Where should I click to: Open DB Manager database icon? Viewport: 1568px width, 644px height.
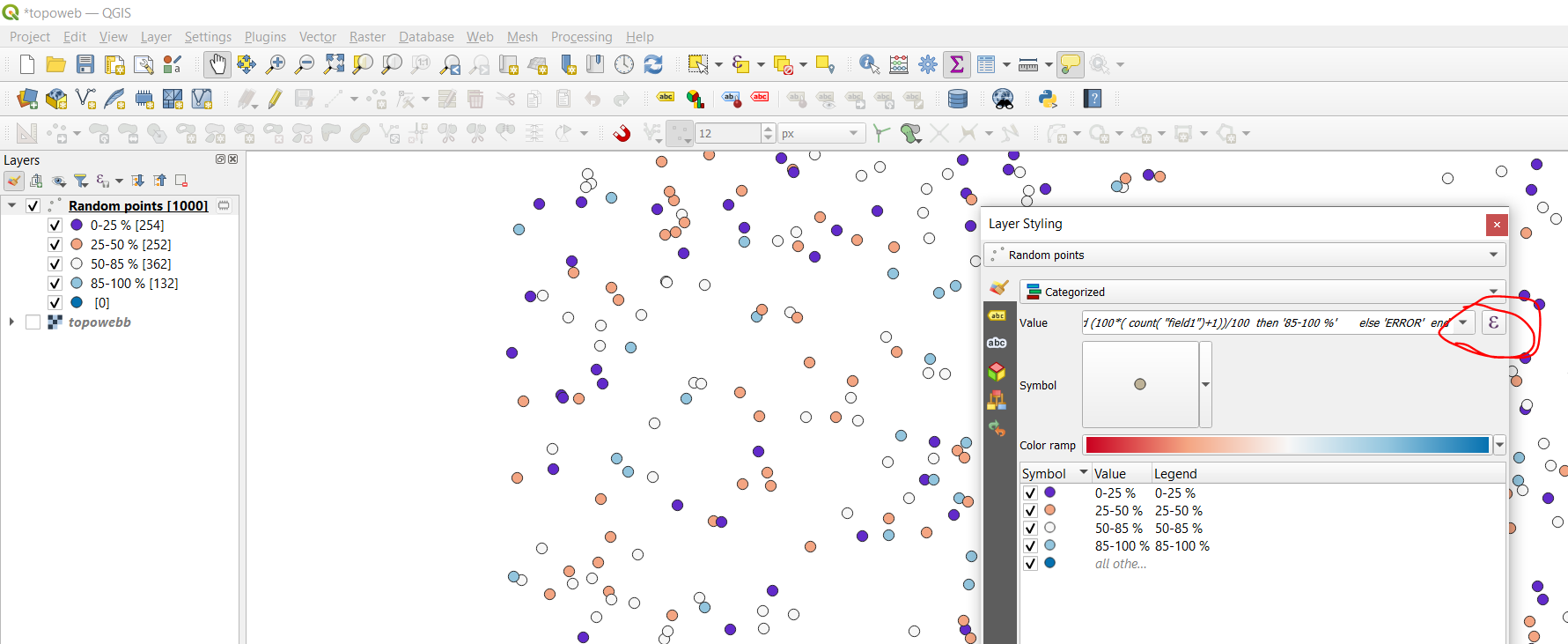coord(958,99)
